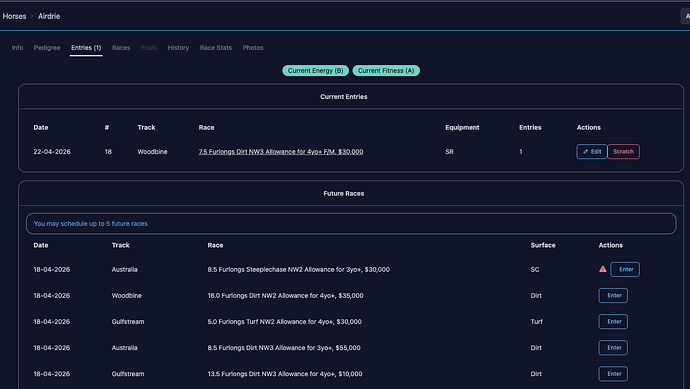
Task: Open the Foals tab
Action: [x=149, y=48]
